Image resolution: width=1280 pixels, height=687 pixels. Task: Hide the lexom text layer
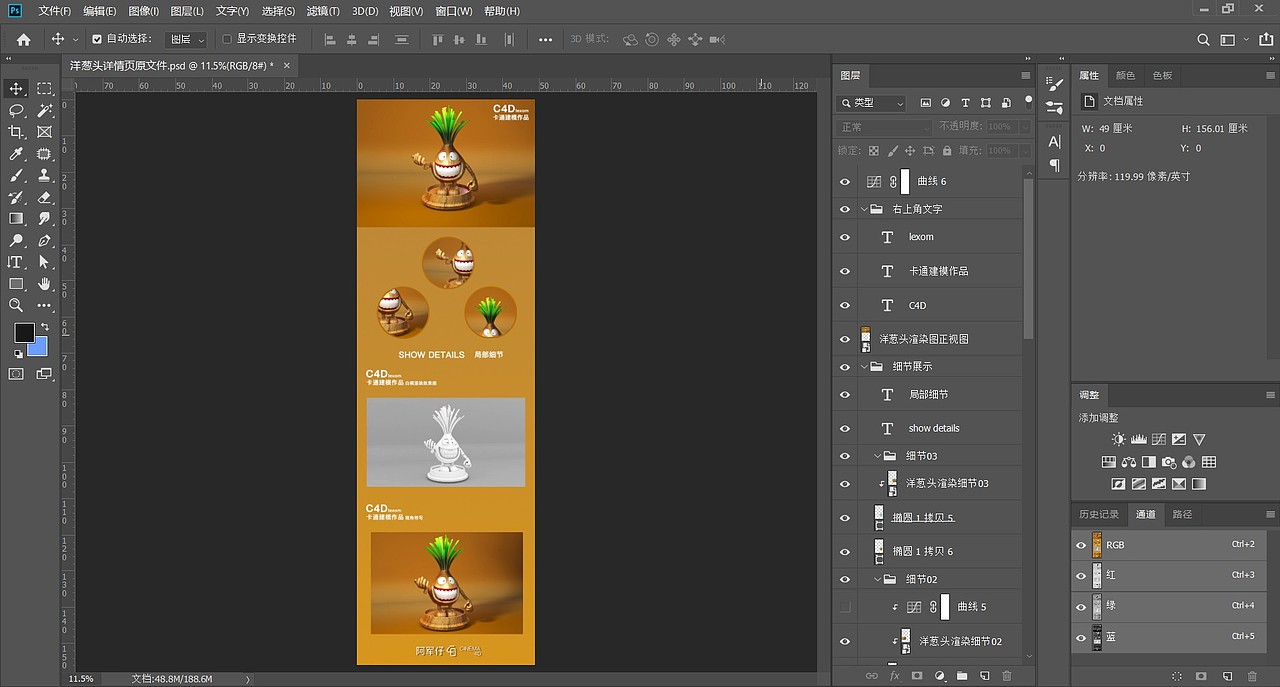coord(845,237)
